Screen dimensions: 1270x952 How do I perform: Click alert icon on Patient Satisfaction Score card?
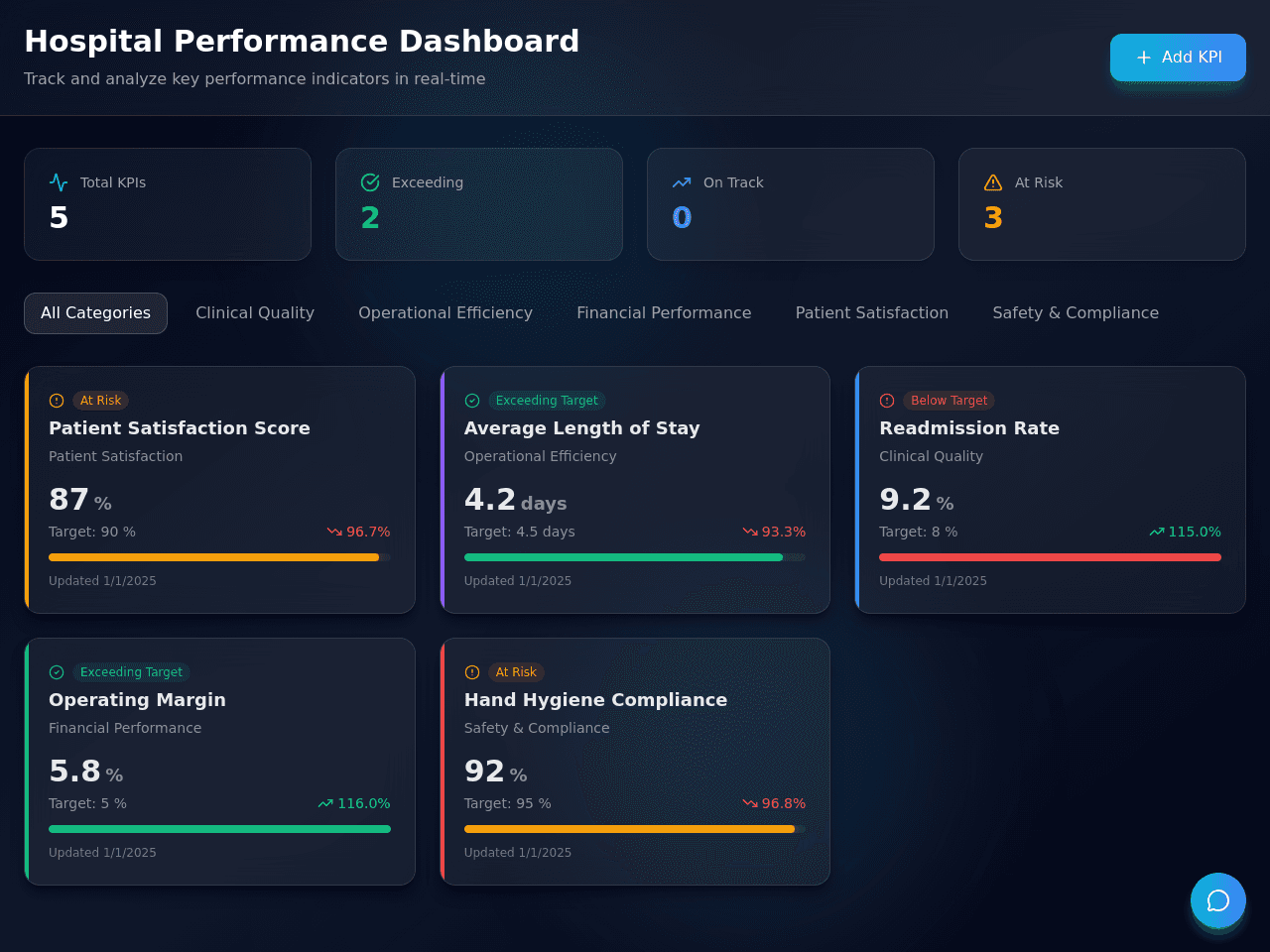[57, 401]
